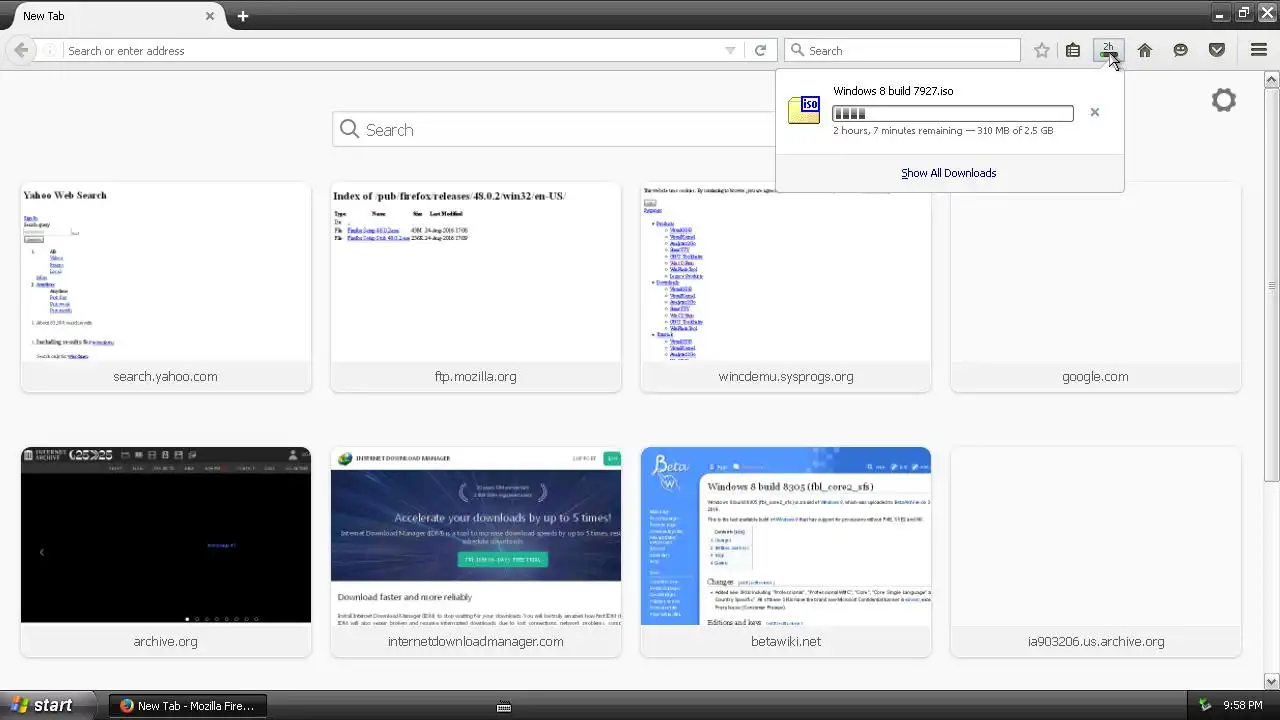Click the address bar field
The width and height of the screenshot is (1280, 720).
click(395, 50)
